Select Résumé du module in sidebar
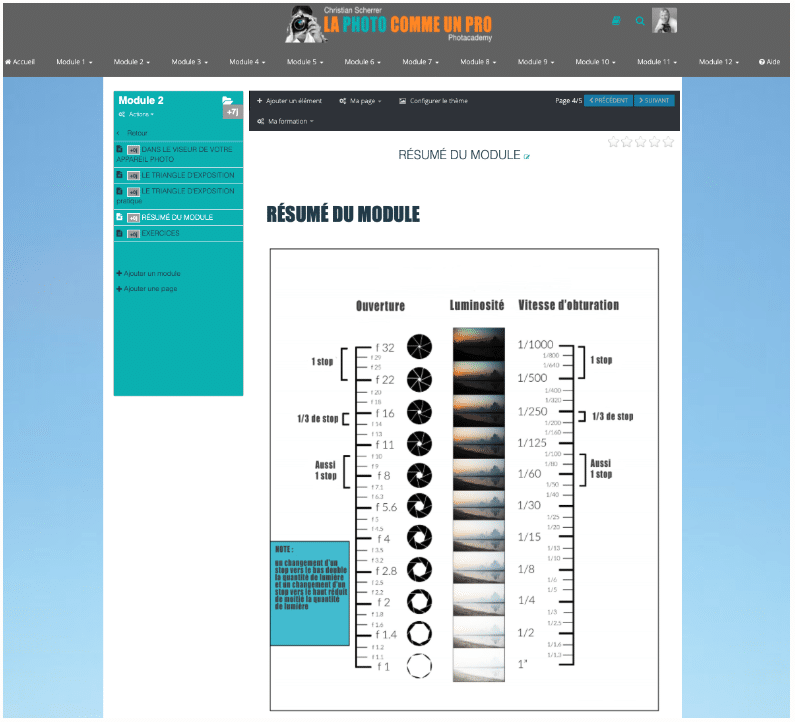The width and height of the screenshot is (795, 722). click(x=178, y=218)
